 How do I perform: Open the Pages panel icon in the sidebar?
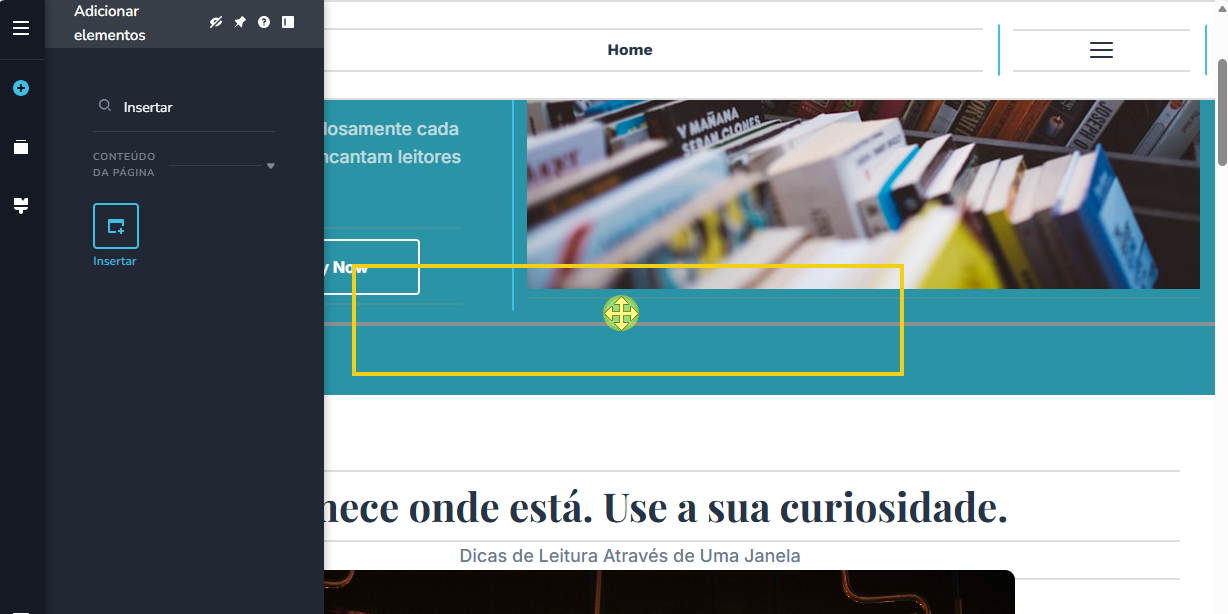(x=21, y=147)
